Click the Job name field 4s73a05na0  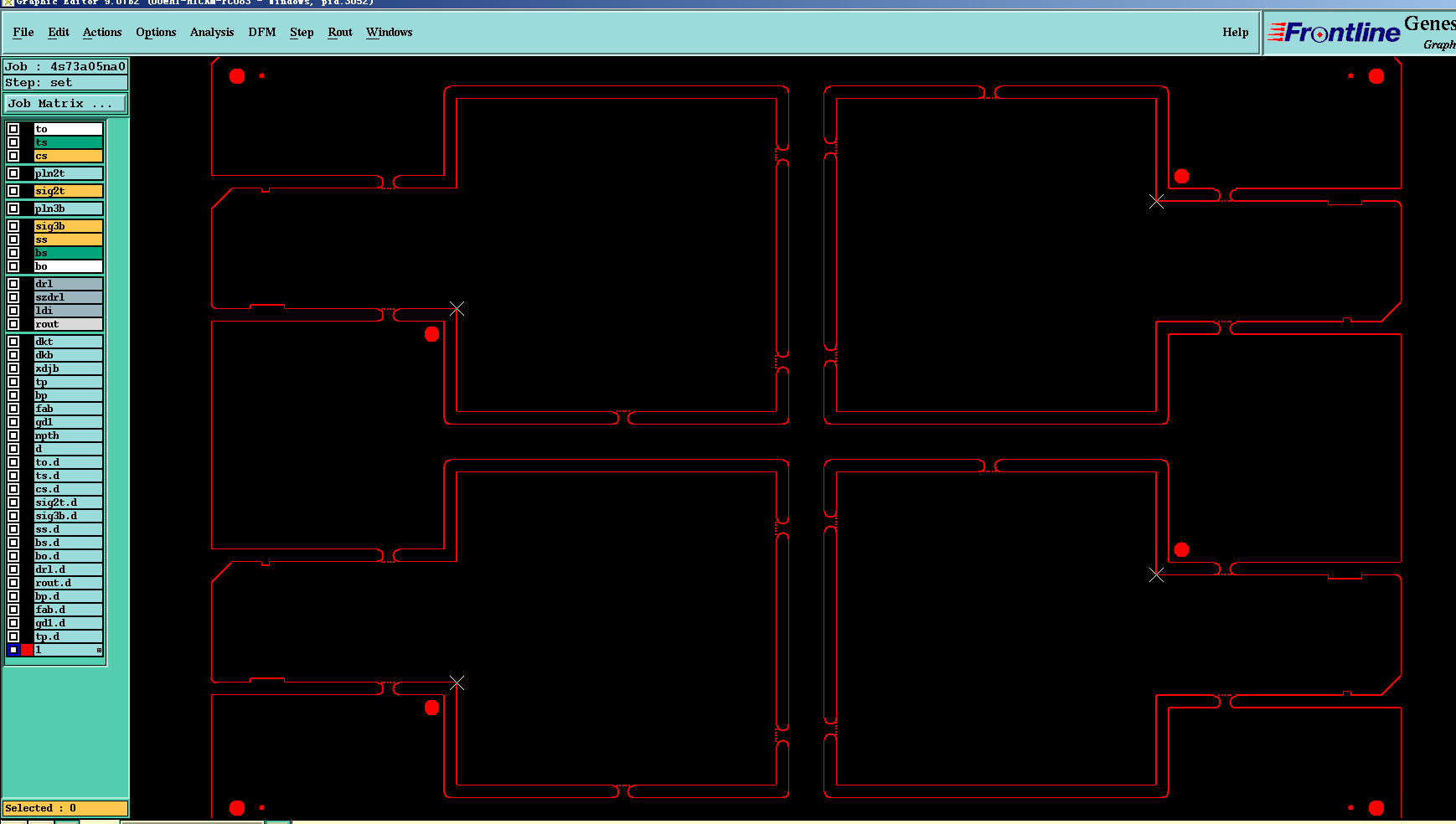tap(65, 66)
